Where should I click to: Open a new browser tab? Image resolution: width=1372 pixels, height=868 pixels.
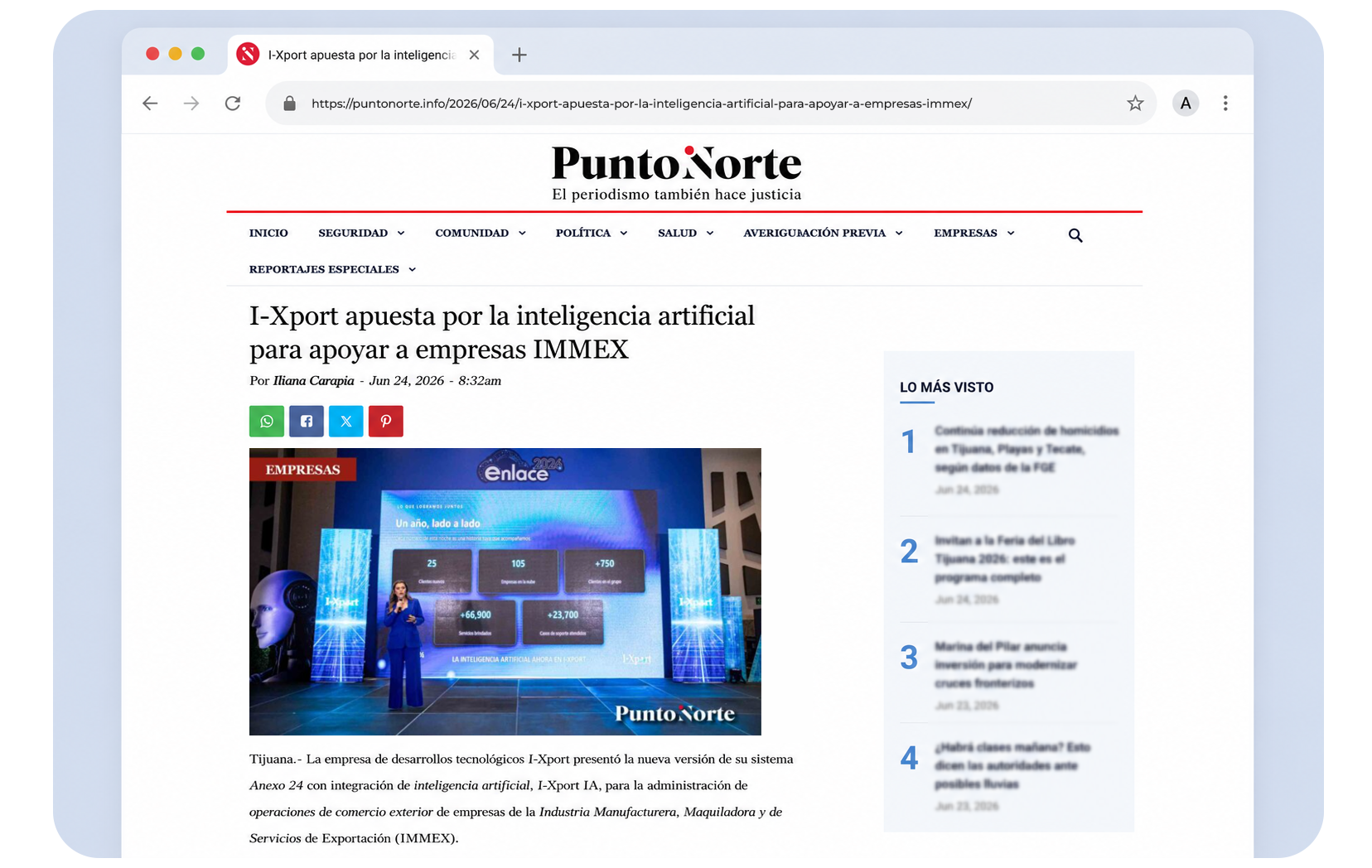click(x=519, y=55)
